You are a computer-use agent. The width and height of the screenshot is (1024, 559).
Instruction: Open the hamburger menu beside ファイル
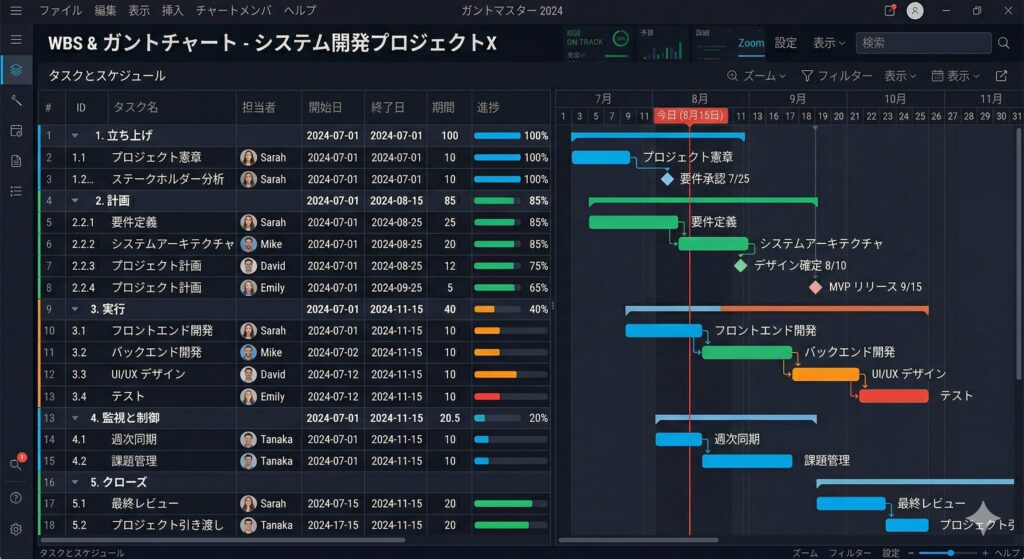click(16, 10)
